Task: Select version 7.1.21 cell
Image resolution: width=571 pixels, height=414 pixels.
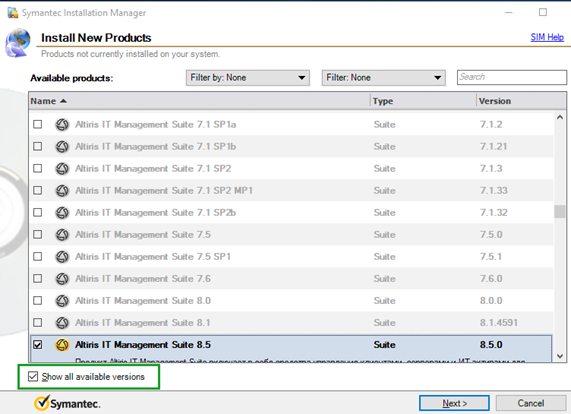Action: point(493,146)
